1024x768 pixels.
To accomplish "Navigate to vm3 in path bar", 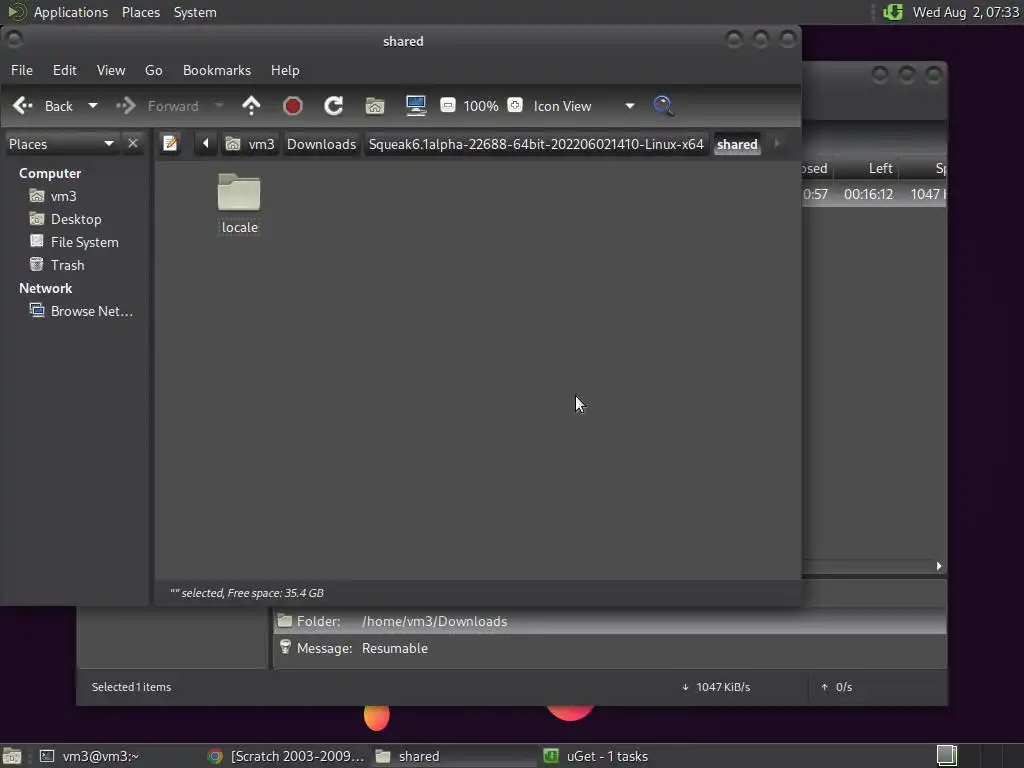I will click(x=251, y=144).
